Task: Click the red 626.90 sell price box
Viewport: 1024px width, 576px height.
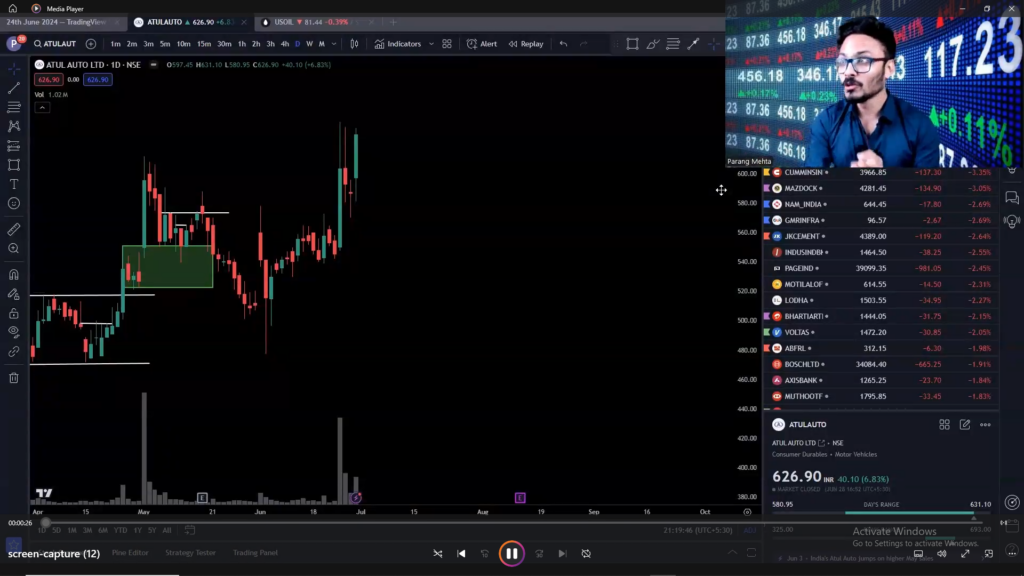Action: [48, 80]
